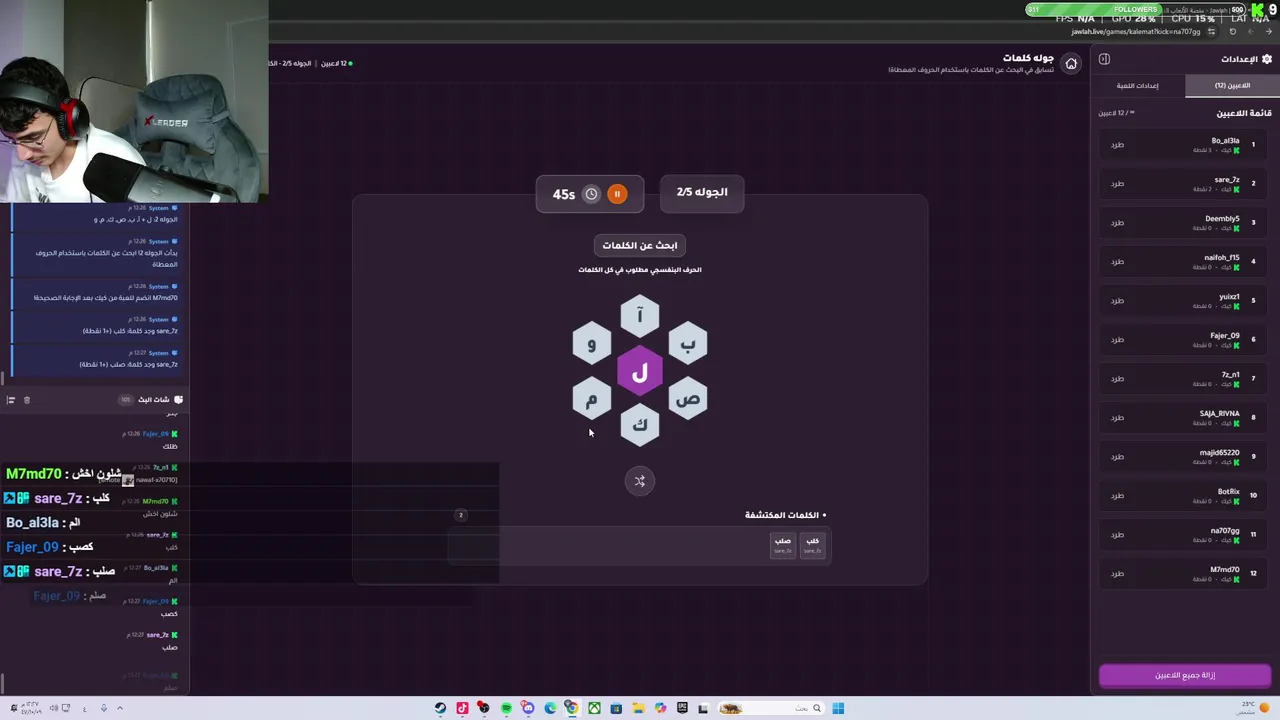Kick player naifoh_f15
The width and height of the screenshot is (1280, 720).
1117,262
